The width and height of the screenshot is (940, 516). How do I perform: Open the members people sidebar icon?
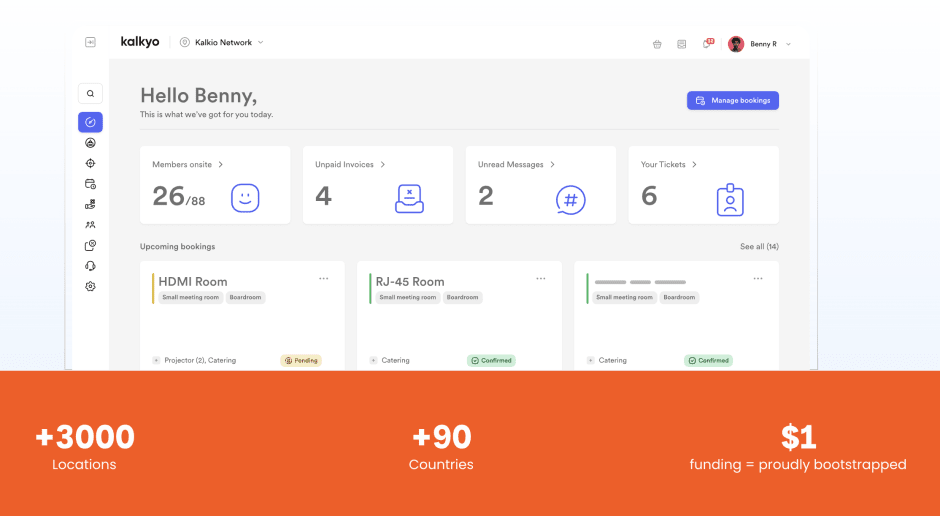click(90, 225)
